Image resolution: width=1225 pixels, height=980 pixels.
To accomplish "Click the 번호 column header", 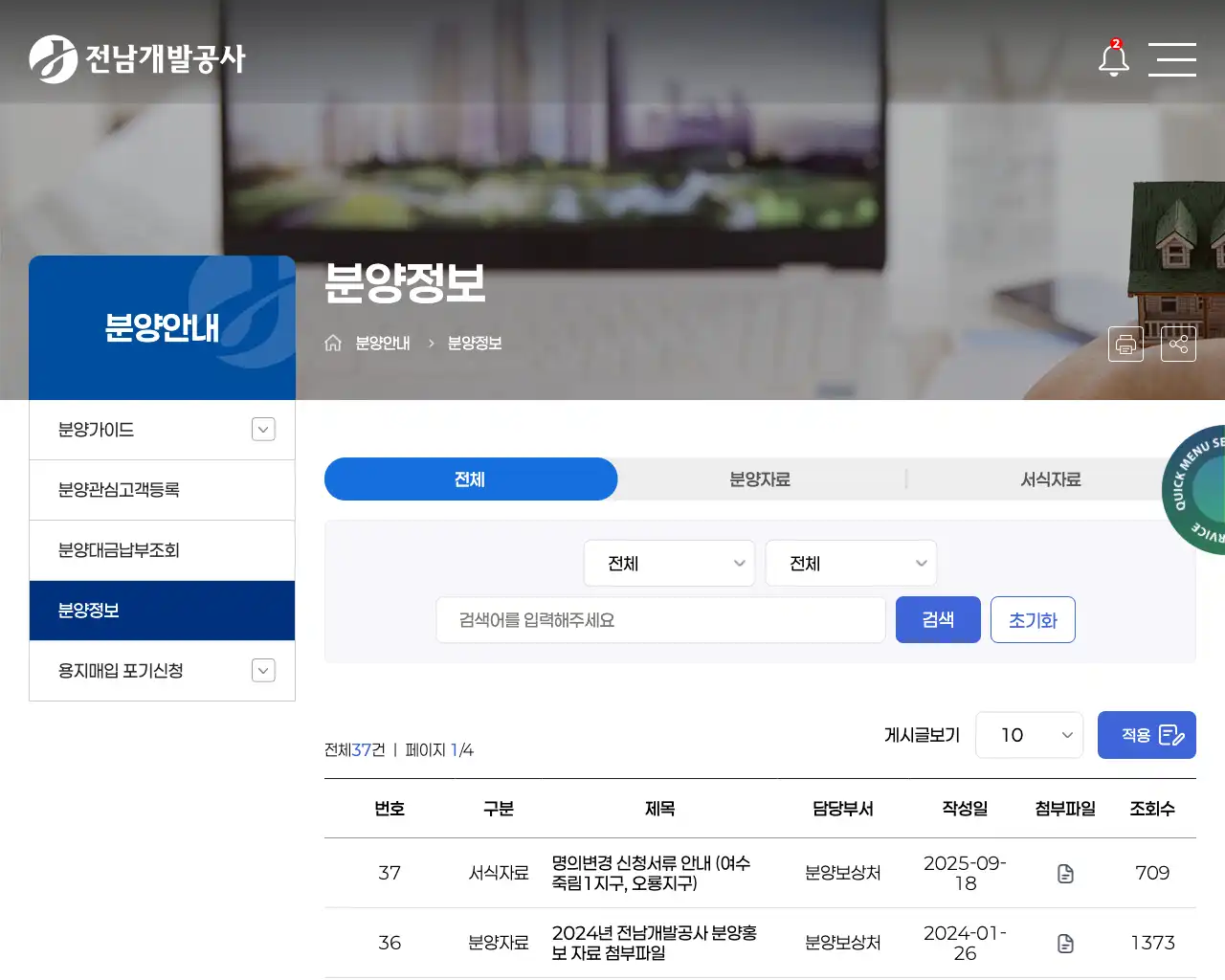I will tap(390, 809).
